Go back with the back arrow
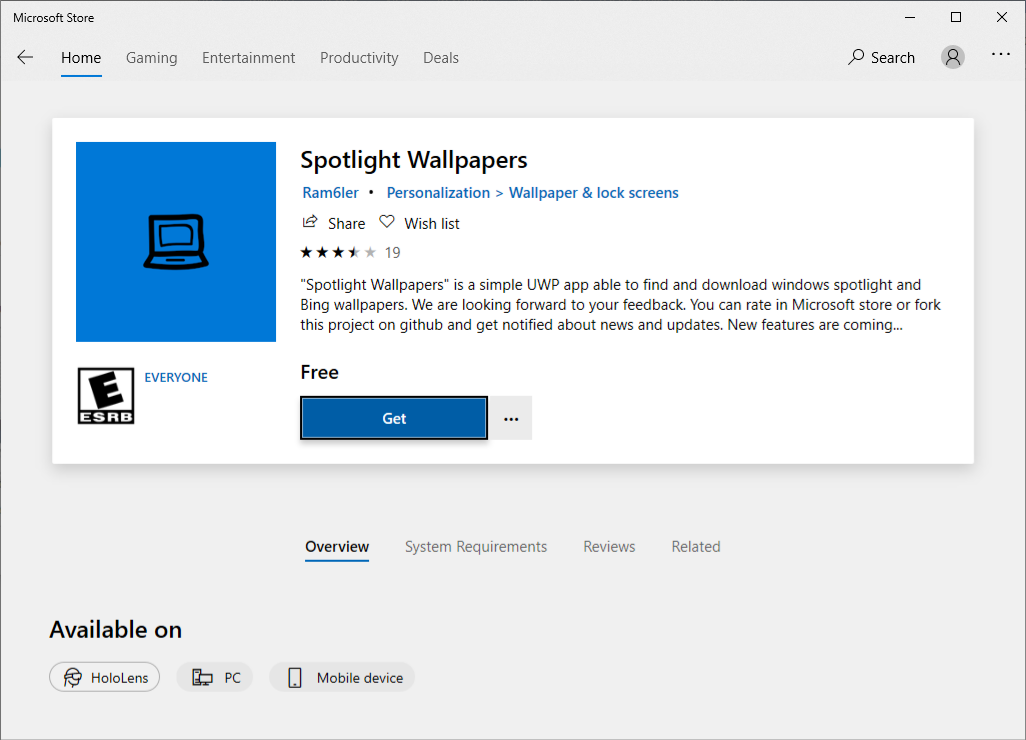The height and width of the screenshot is (740, 1026). [25, 58]
